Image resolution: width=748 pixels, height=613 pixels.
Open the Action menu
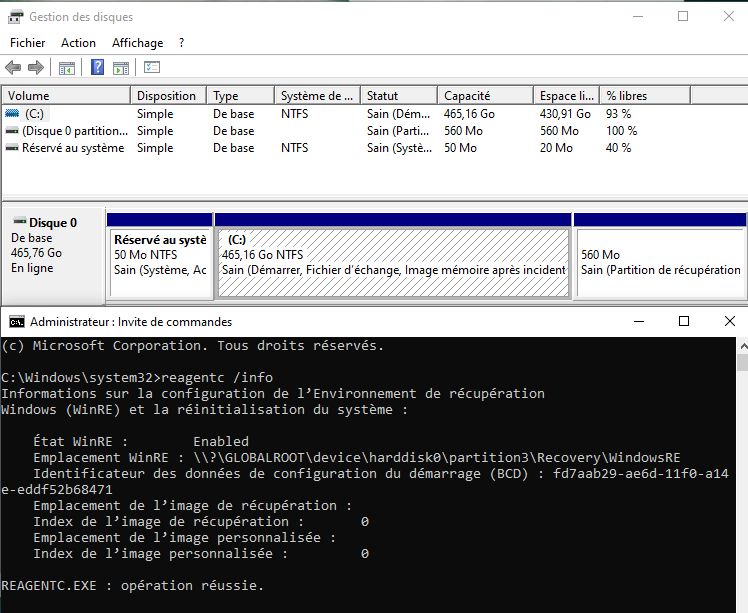click(78, 43)
